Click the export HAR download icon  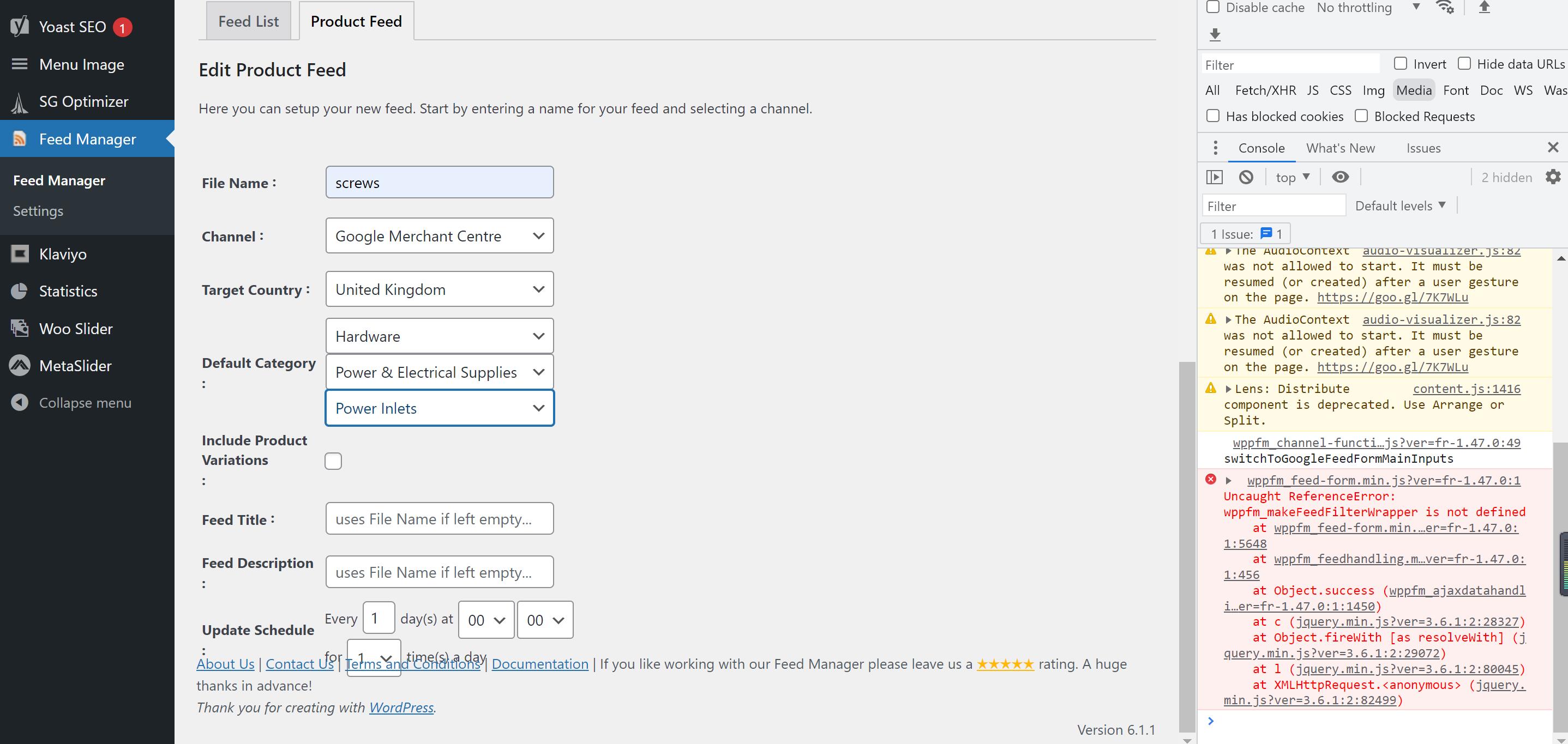(x=1215, y=35)
